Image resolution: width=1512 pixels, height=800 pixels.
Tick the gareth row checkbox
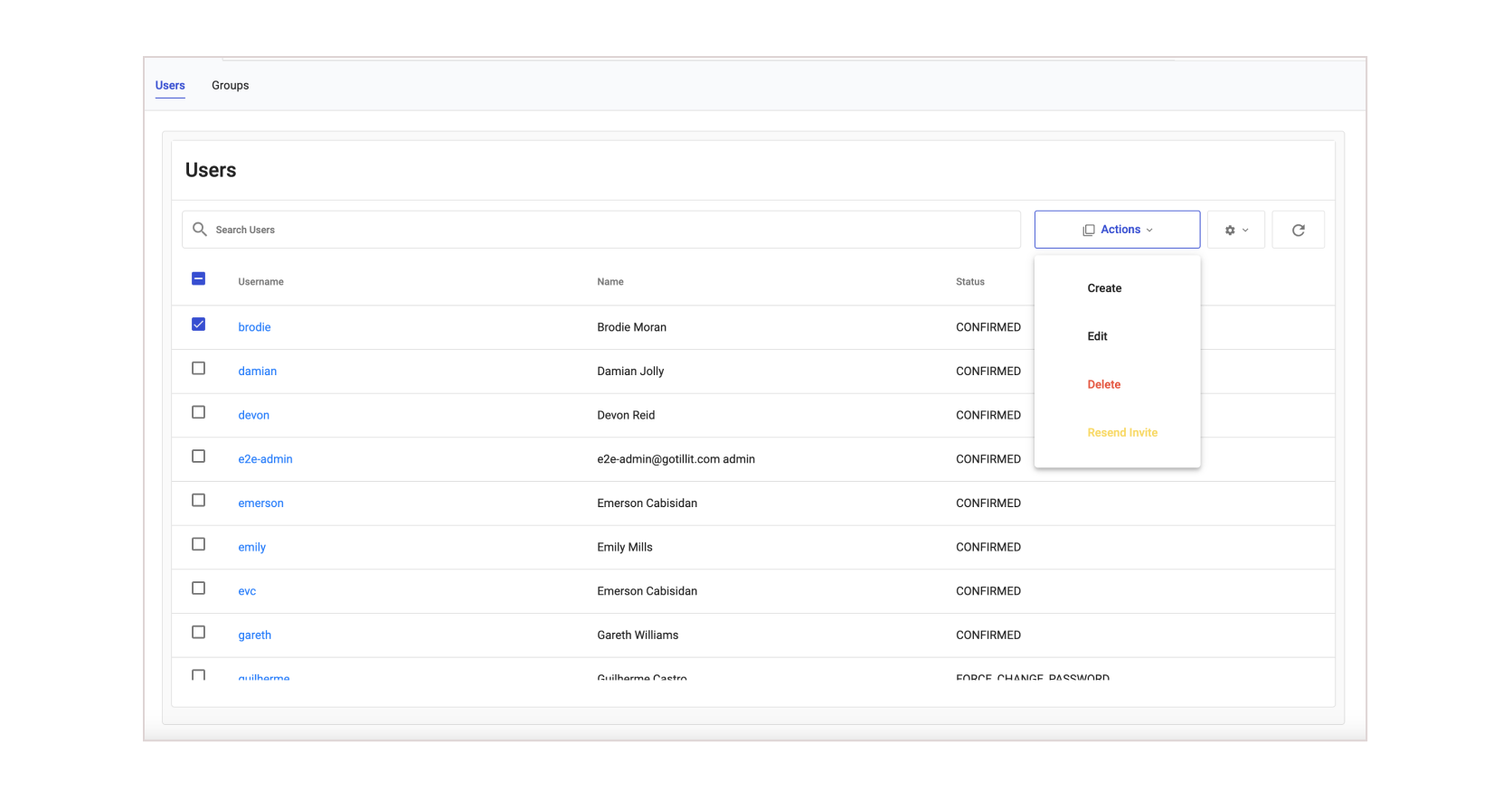pos(199,633)
